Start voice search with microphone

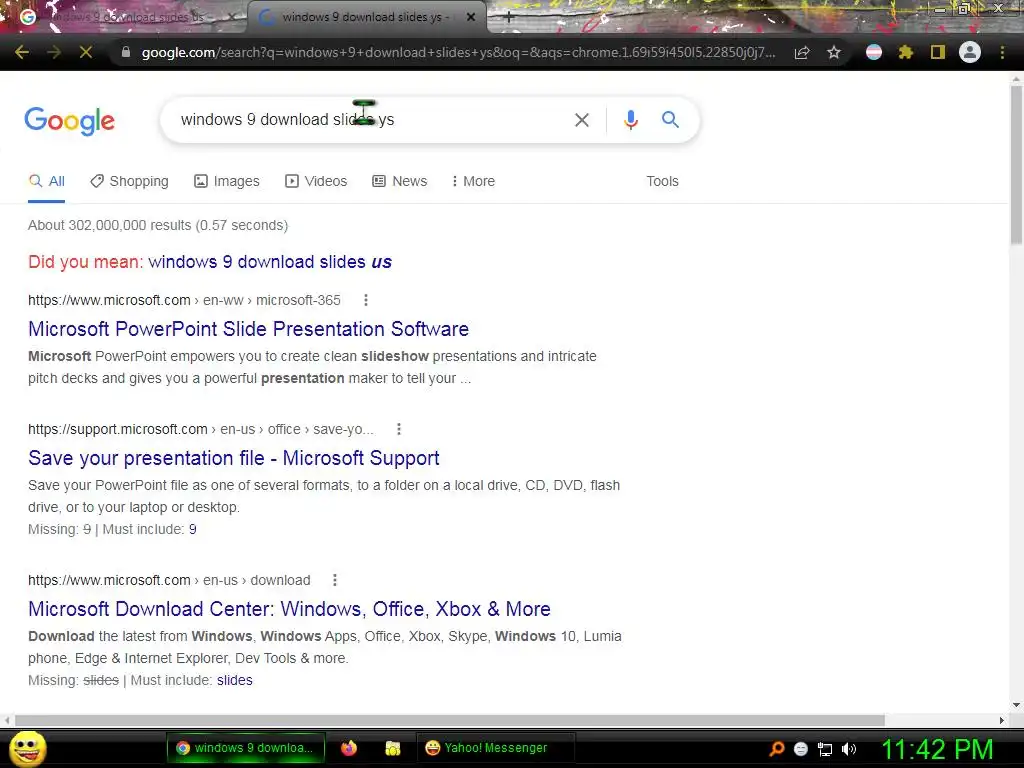coord(630,120)
